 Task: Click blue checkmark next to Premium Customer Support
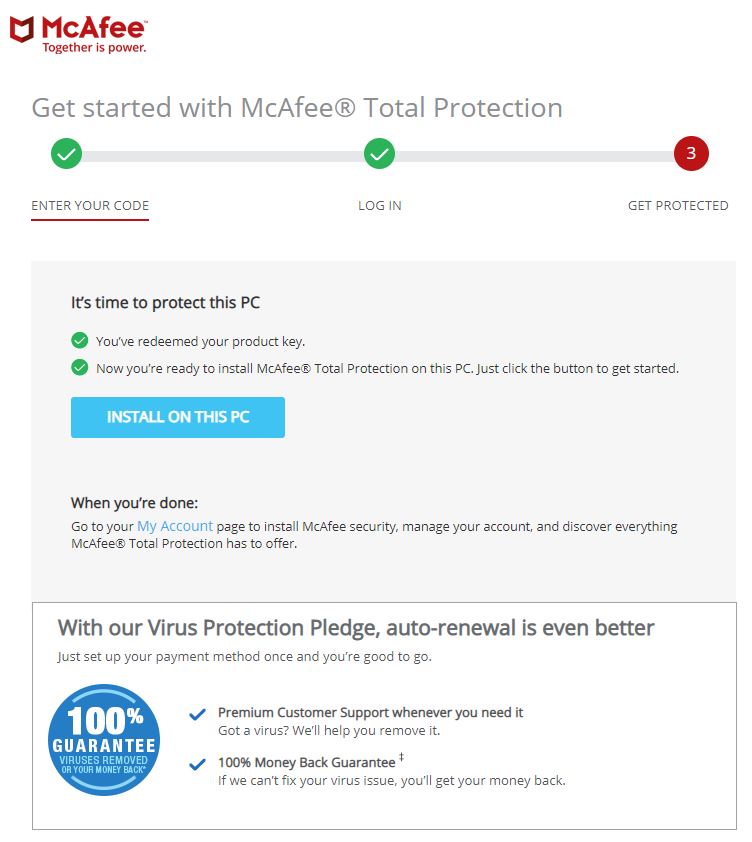pyautogui.click(x=198, y=714)
